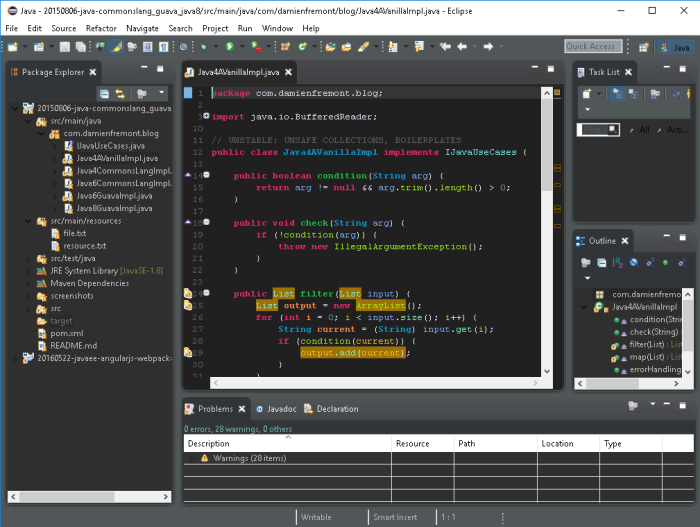Toggle Hide Static Members in Outline toolbar
Screen dimensions: 700x527
[649, 262]
